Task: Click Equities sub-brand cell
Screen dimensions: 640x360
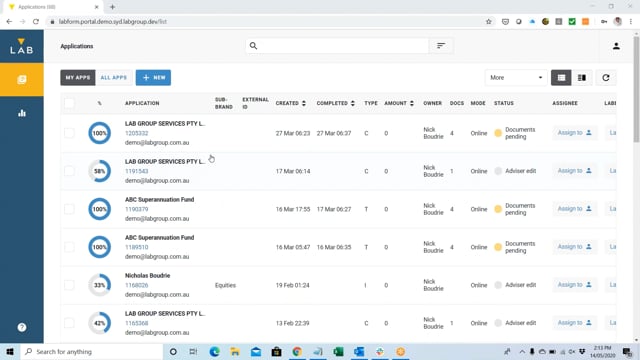Action: point(225,285)
